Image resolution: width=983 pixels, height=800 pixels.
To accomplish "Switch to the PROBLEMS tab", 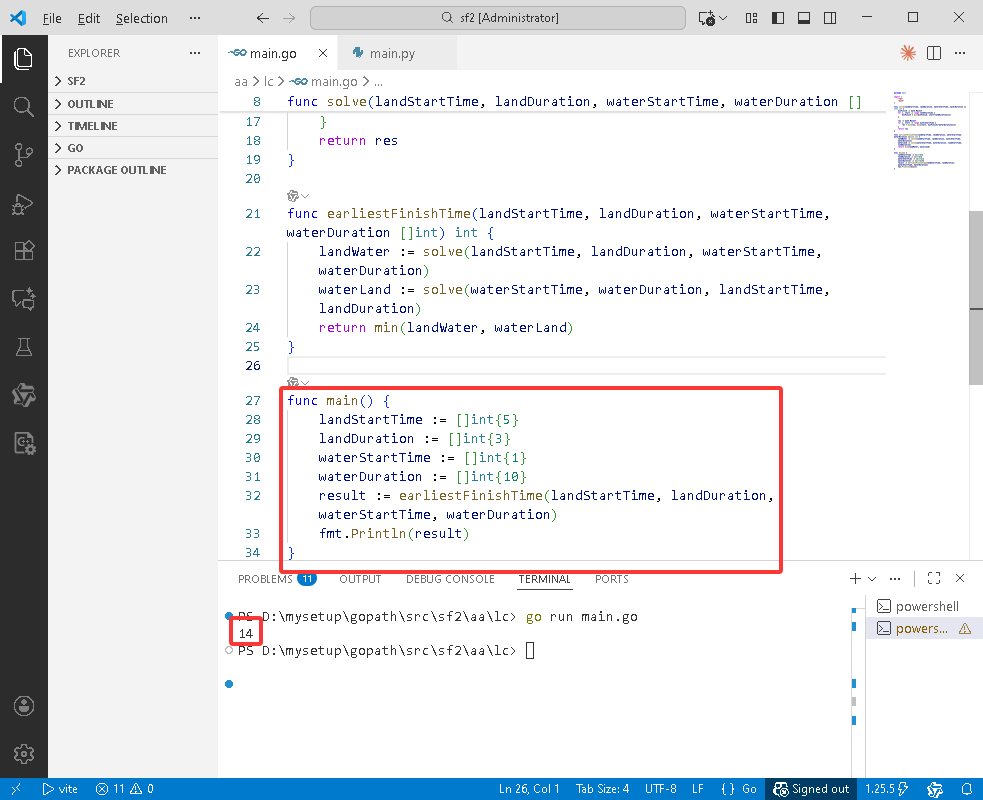I will point(276,579).
